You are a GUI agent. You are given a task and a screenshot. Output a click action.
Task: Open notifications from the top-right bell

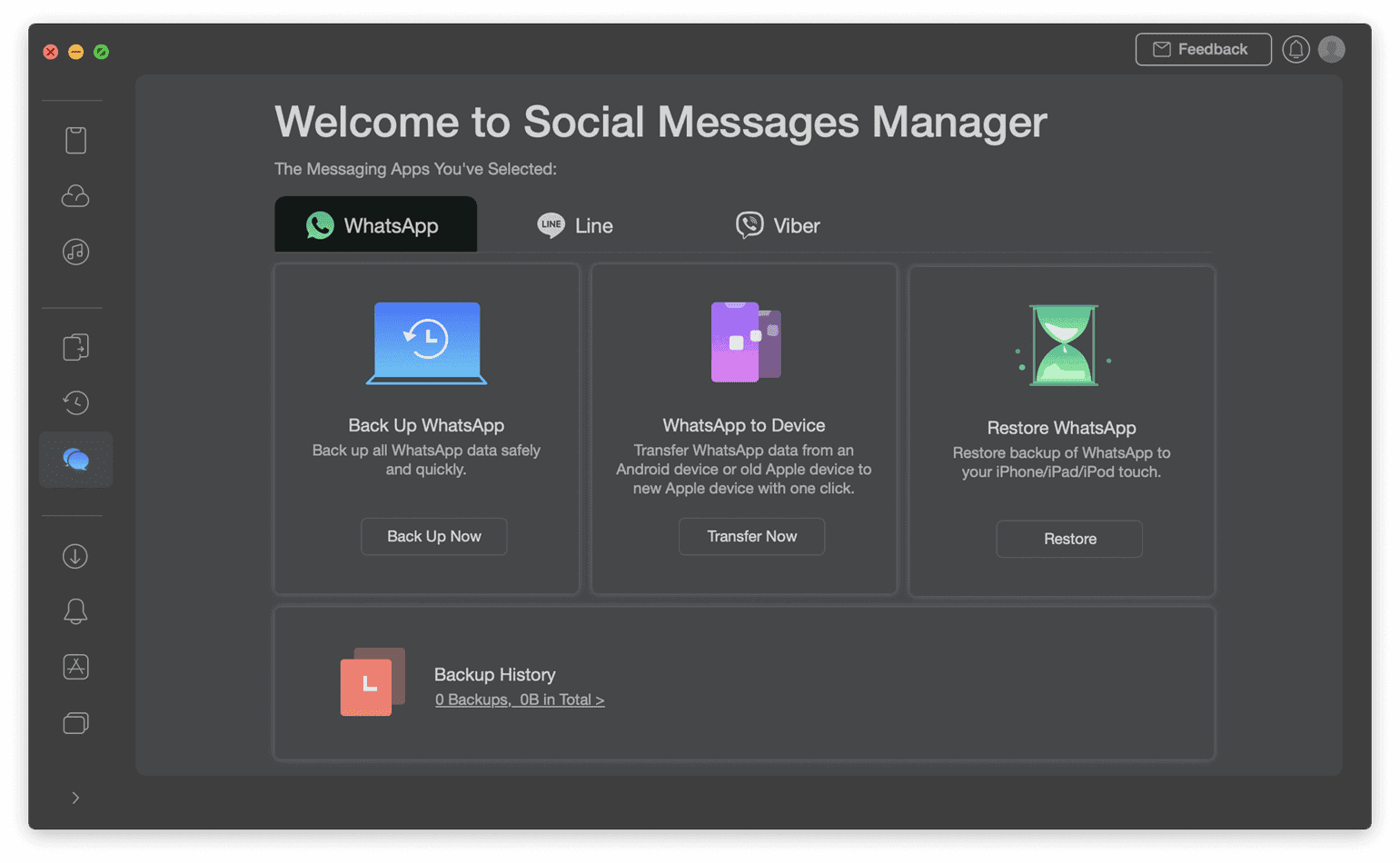[x=1296, y=49]
